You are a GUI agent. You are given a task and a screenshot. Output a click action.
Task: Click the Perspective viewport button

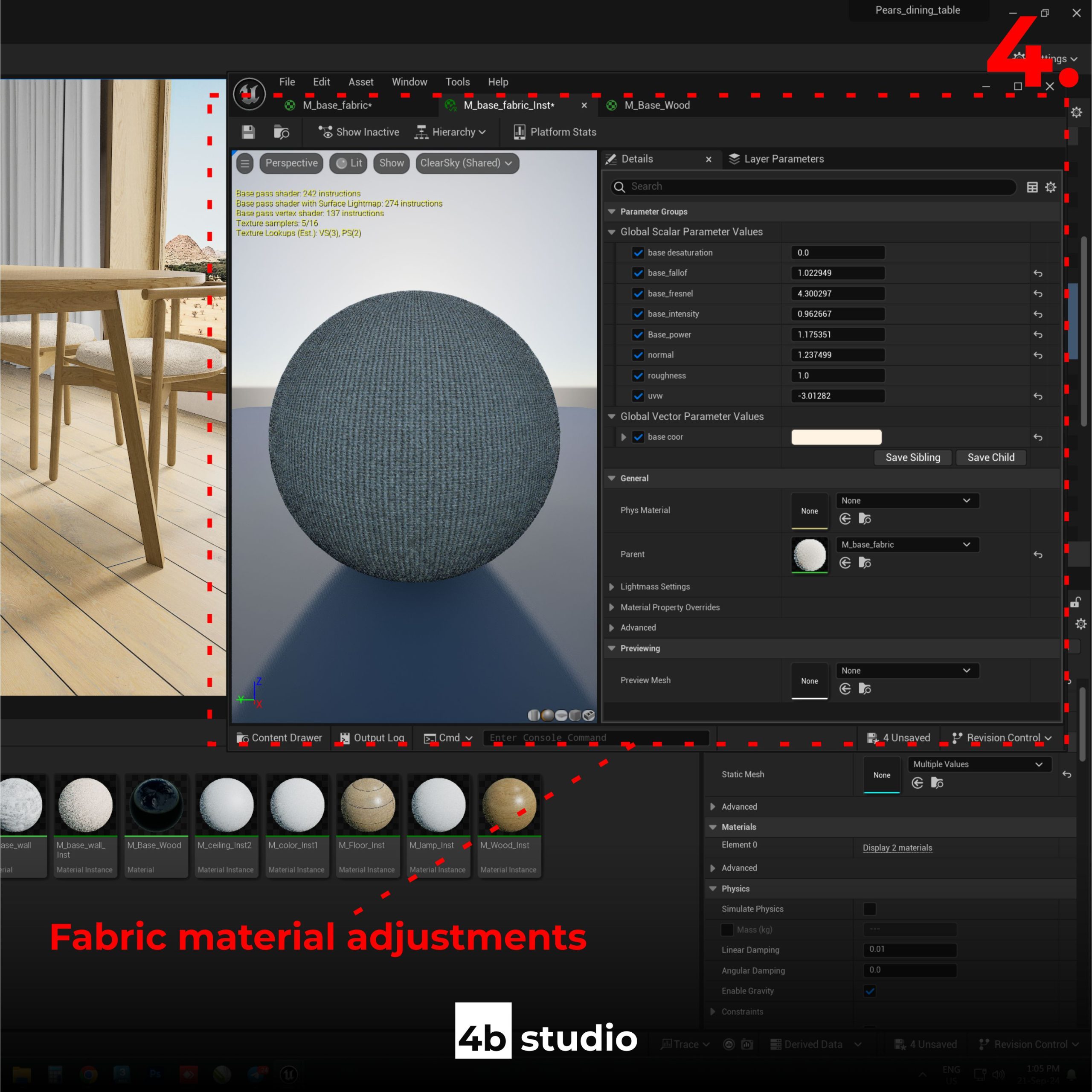pos(292,163)
